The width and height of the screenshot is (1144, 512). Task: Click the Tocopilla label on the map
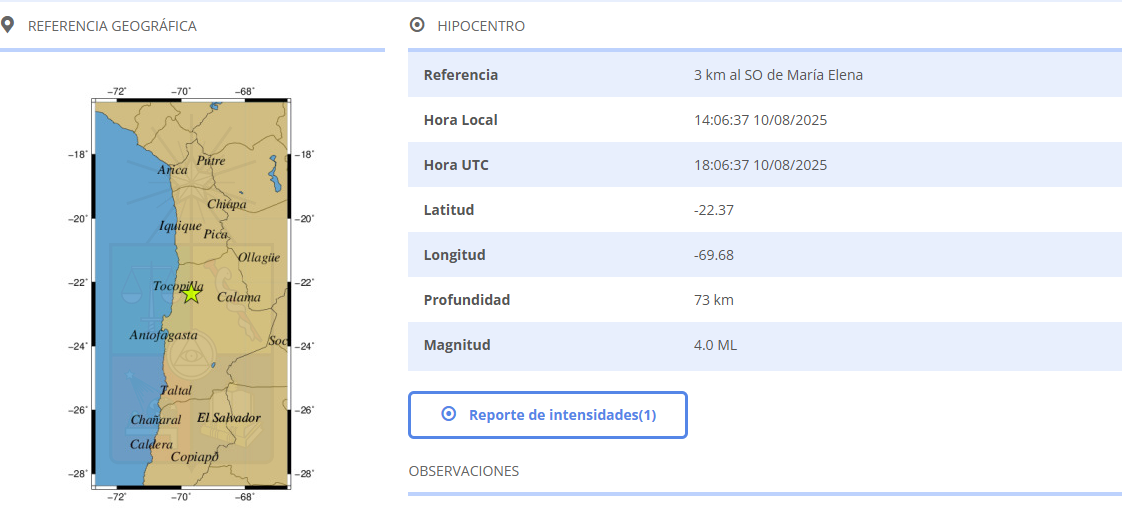(x=177, y=287)
